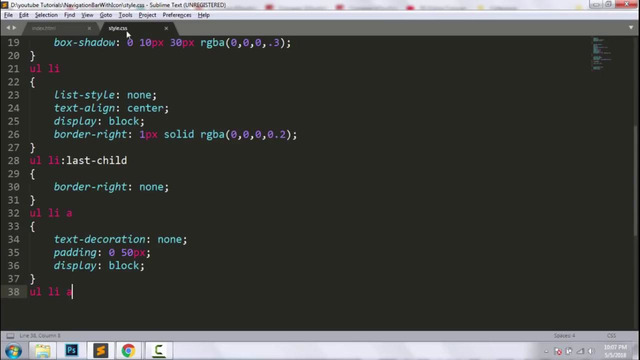Click the vertical editor scrollbar
This screenshot has height=360, width=640.
pyautogui.click(x=636, y=182)
